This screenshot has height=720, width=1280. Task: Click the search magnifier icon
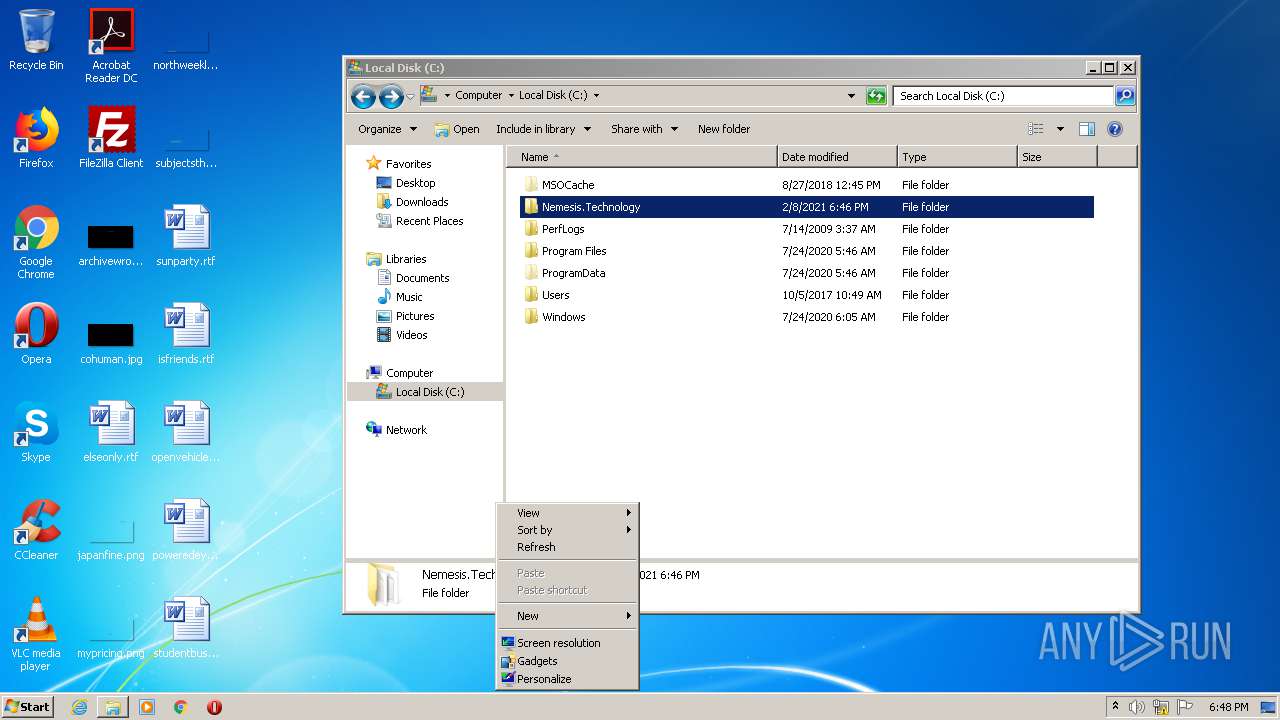click(1125, 96)
